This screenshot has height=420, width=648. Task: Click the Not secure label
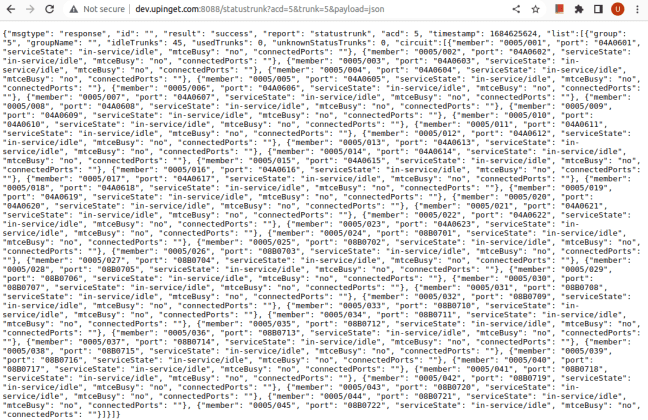point(104,9)
